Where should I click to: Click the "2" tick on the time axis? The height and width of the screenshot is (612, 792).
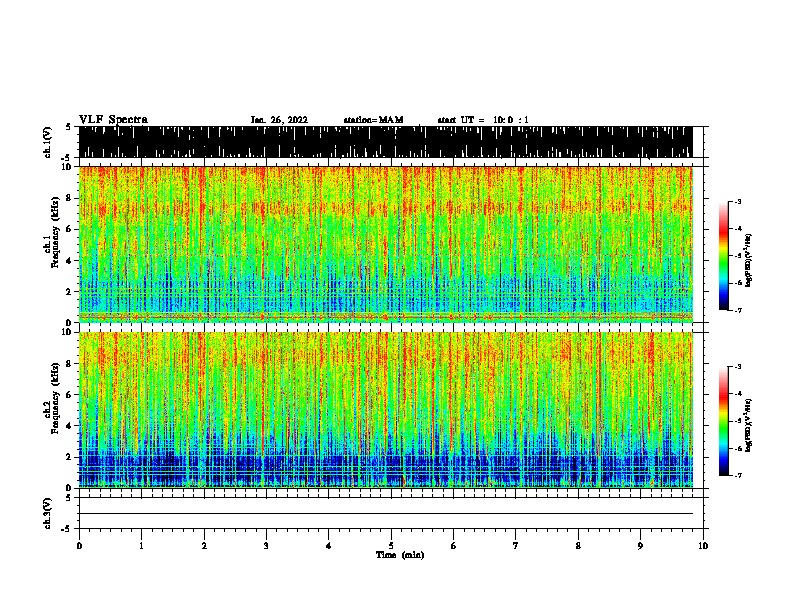204,546
